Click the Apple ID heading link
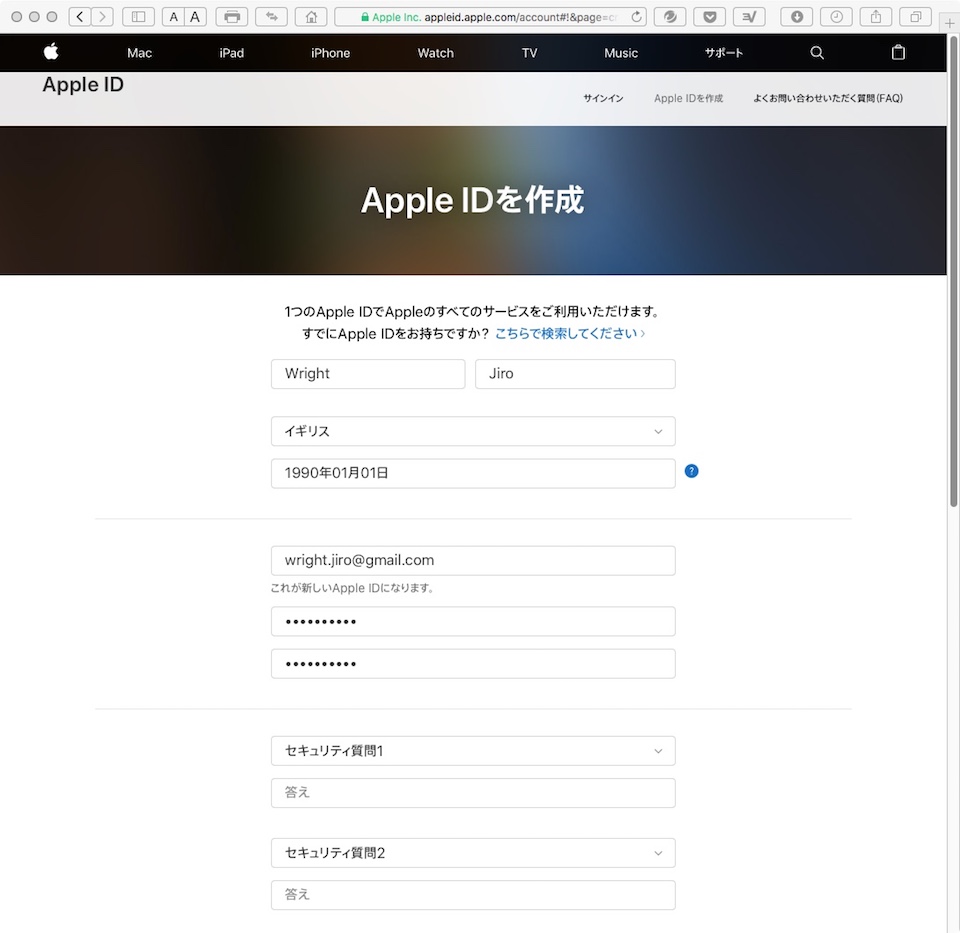960x933 pixels. (83, 84)
